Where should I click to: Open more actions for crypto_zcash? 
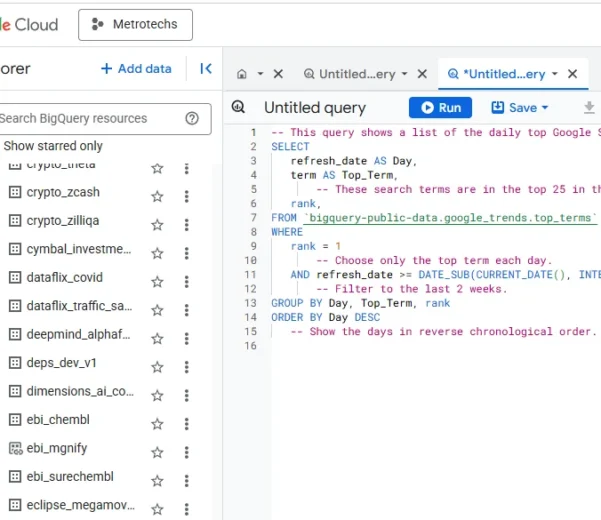pyautogui.click(x=187, y=196)
